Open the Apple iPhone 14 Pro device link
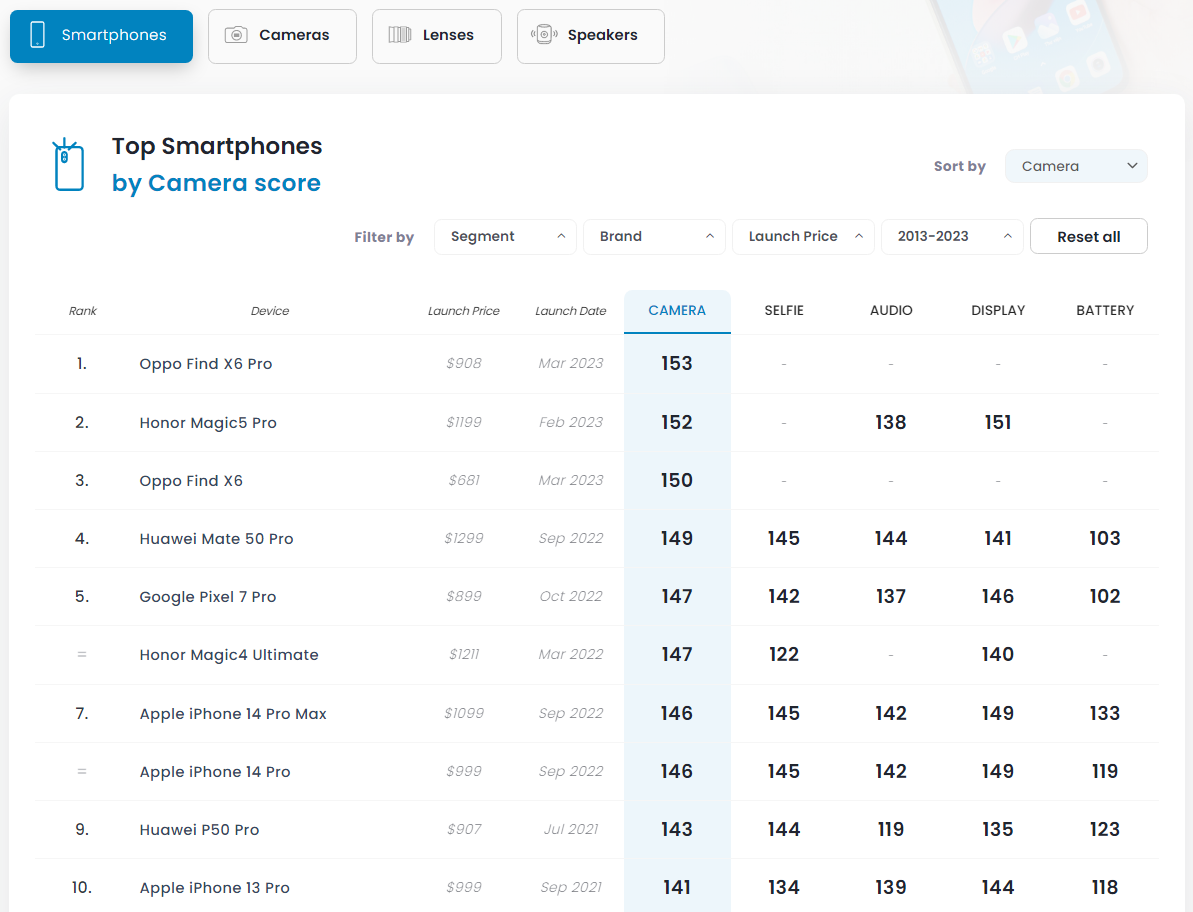 (215, 772)
